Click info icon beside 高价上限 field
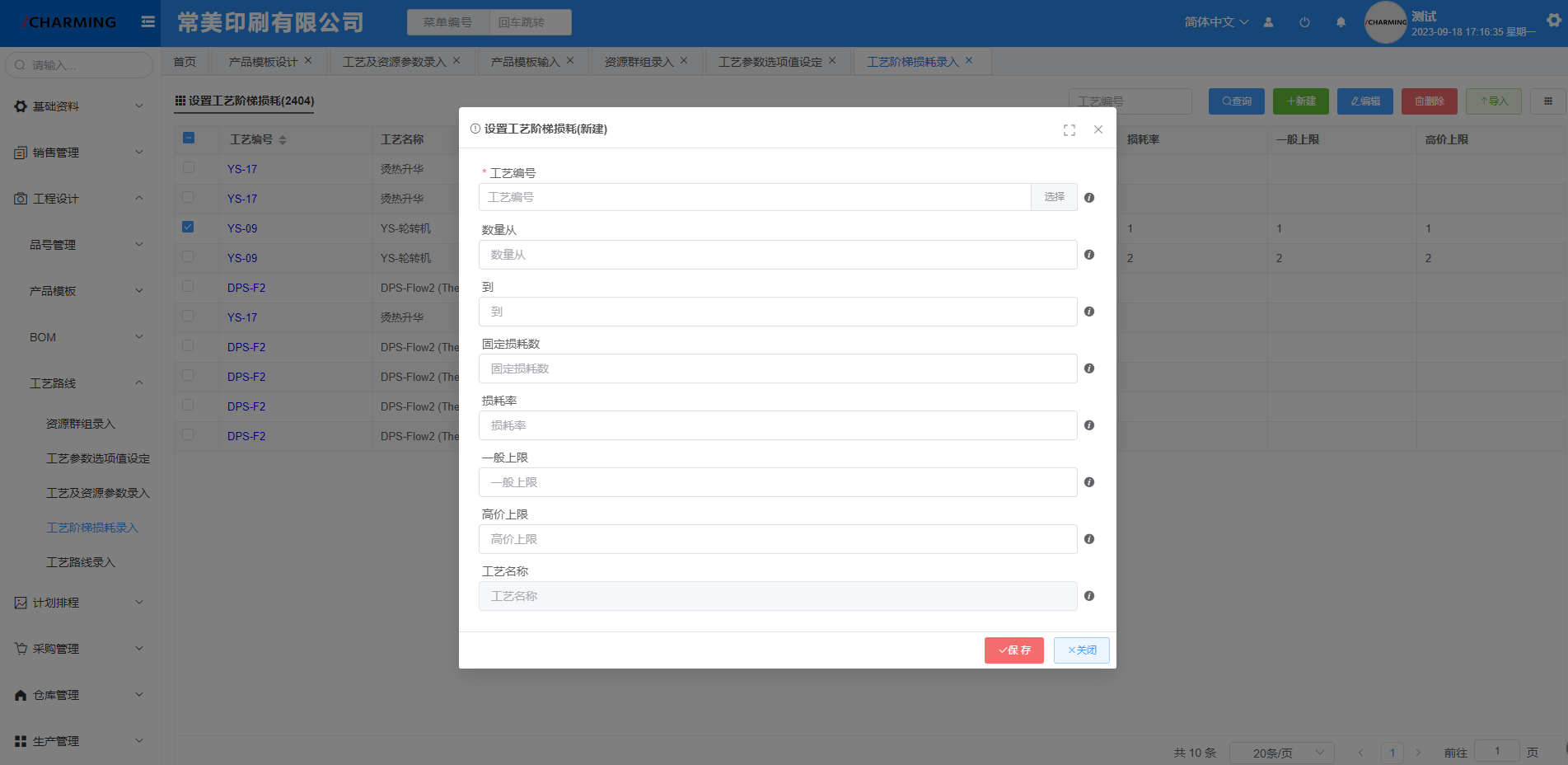Screen dimensions: 1568x765 [x=1089, y=539]
